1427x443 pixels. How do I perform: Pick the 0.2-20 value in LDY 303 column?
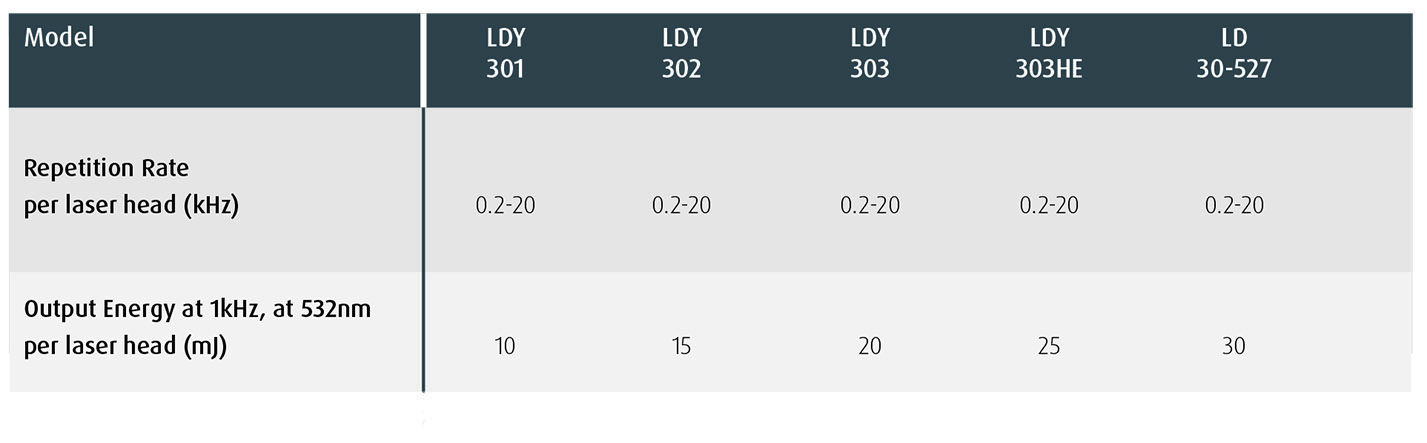coord(869,205)
